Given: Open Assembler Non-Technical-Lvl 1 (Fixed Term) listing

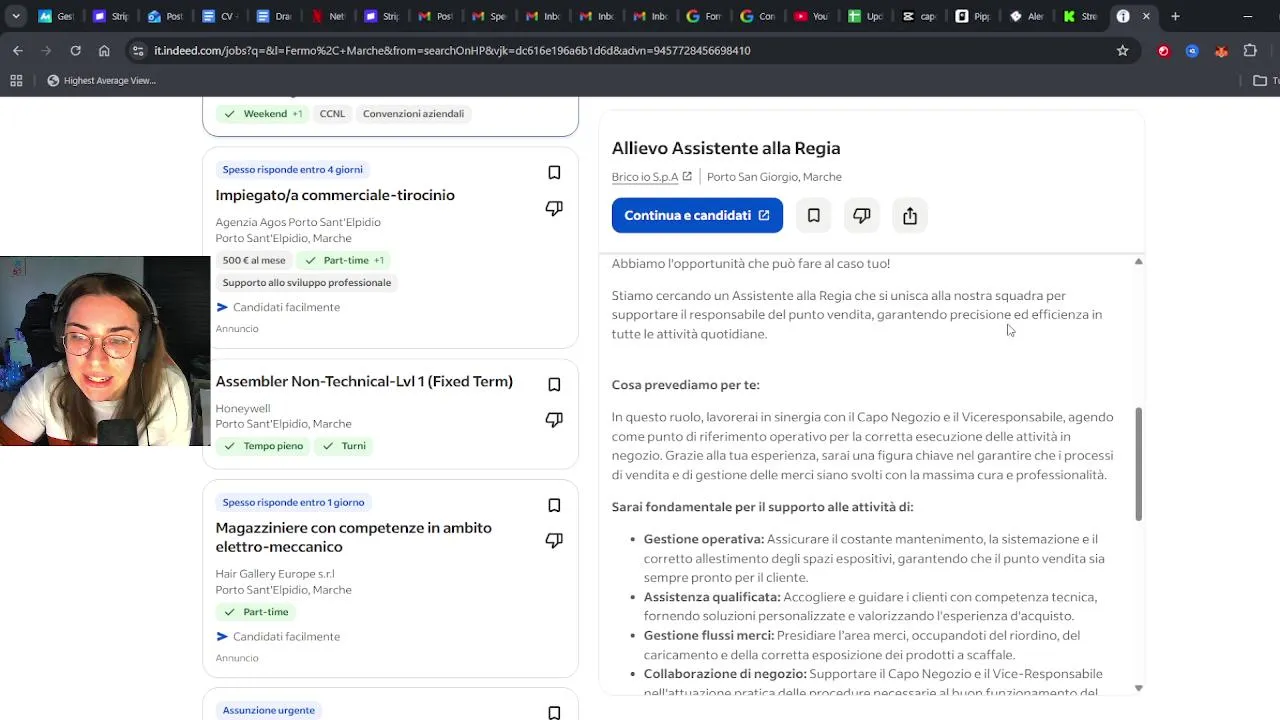Looking at the screenshot, I should coord(364,382).
